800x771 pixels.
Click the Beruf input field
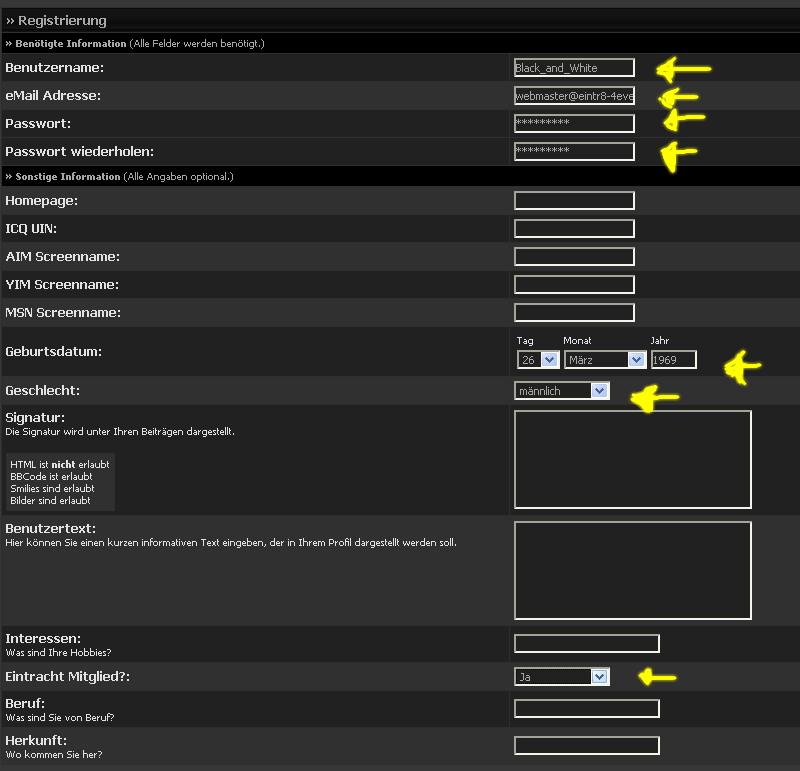coord(586,709)
